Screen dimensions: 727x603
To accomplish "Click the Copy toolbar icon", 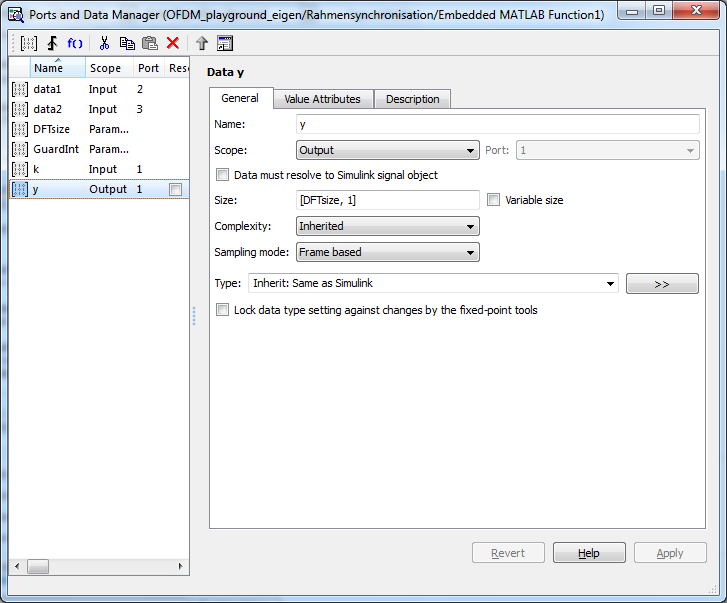I will (127, 43).
